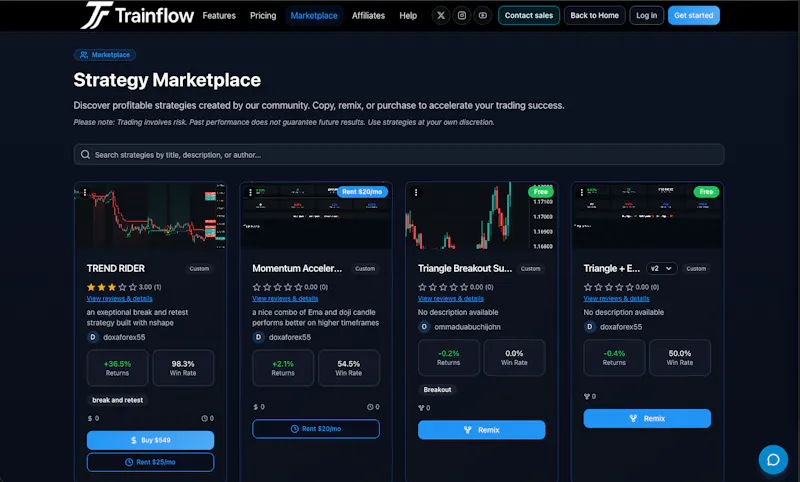Click the Marketplace breadcrumb badge
The height and width of the screenshot is (482, 800).
coord(105,55)
